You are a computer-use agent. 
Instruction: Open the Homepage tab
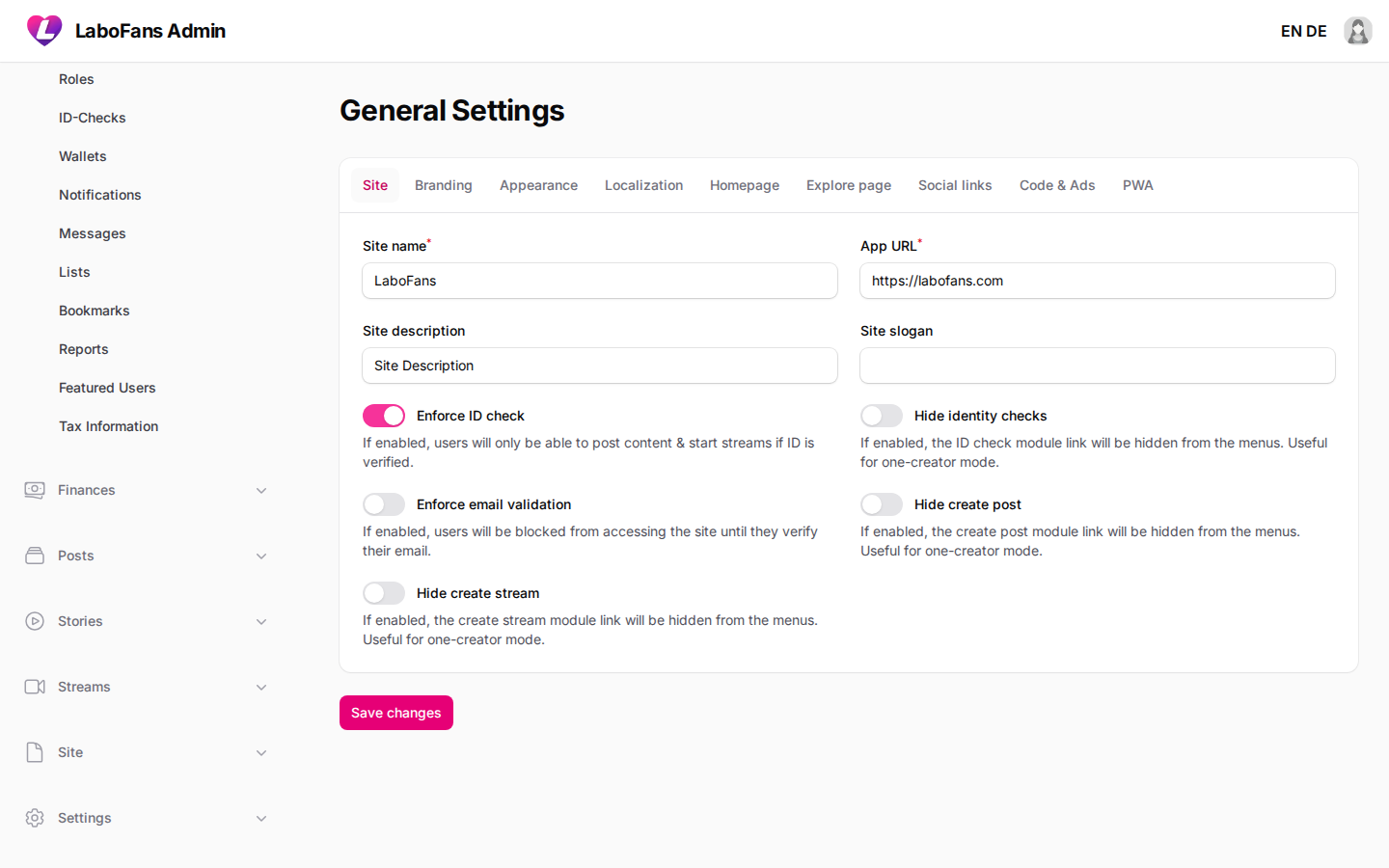pos(745,185)
